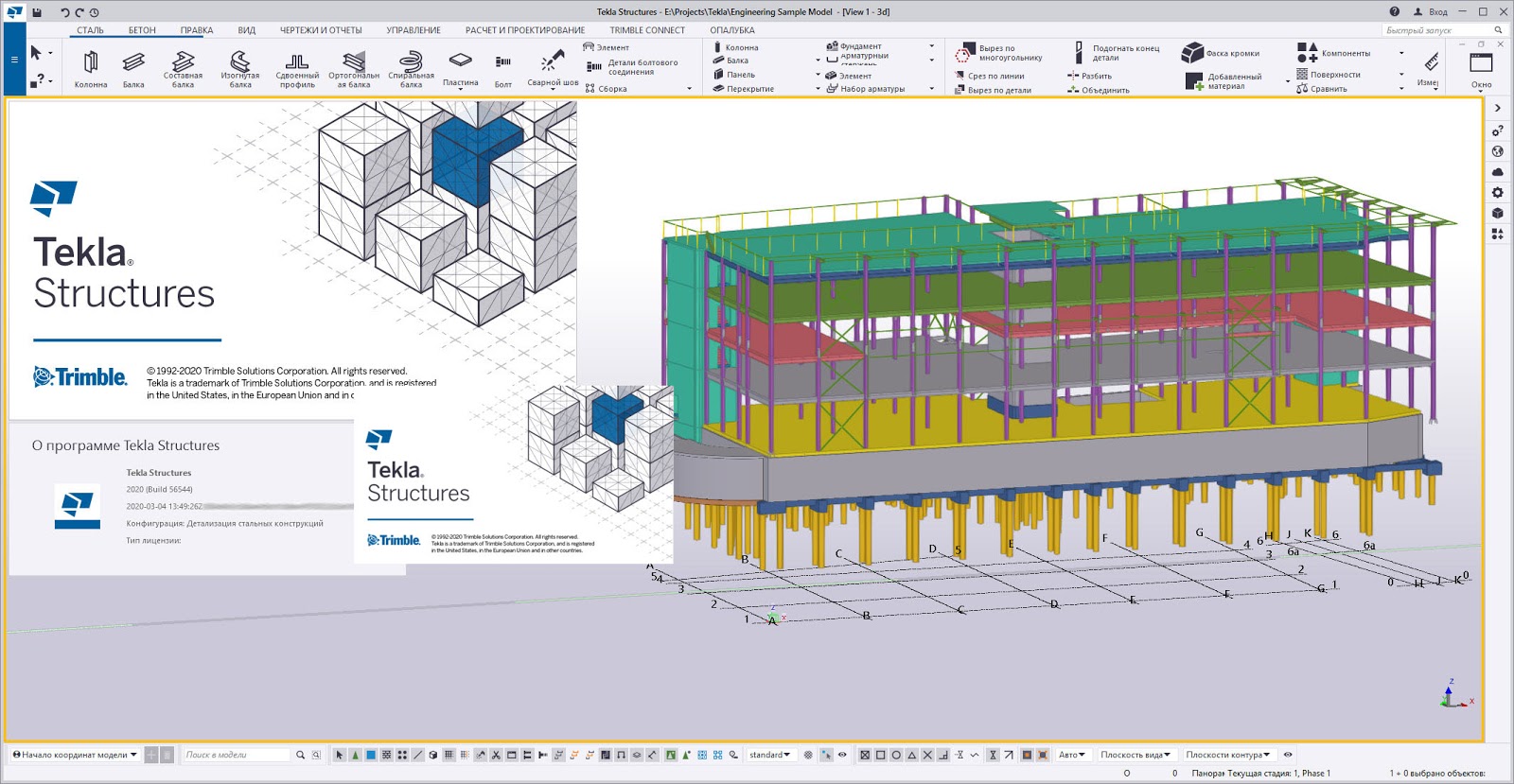Open the undo history clock icon
The width and height of the screenshot is (1514, 784).
[x=94, y=12]
